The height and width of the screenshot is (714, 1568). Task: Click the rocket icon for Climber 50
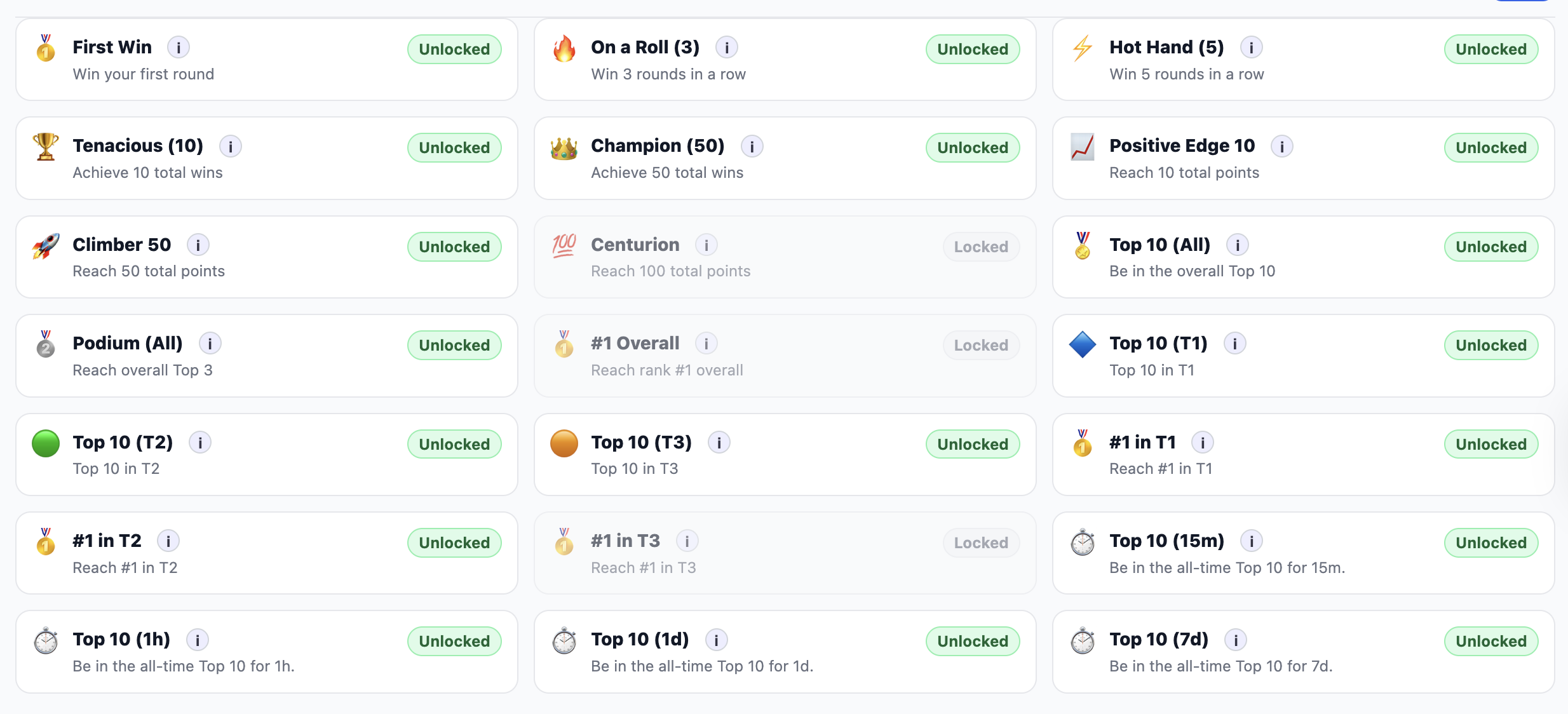(x=44, y=246)
